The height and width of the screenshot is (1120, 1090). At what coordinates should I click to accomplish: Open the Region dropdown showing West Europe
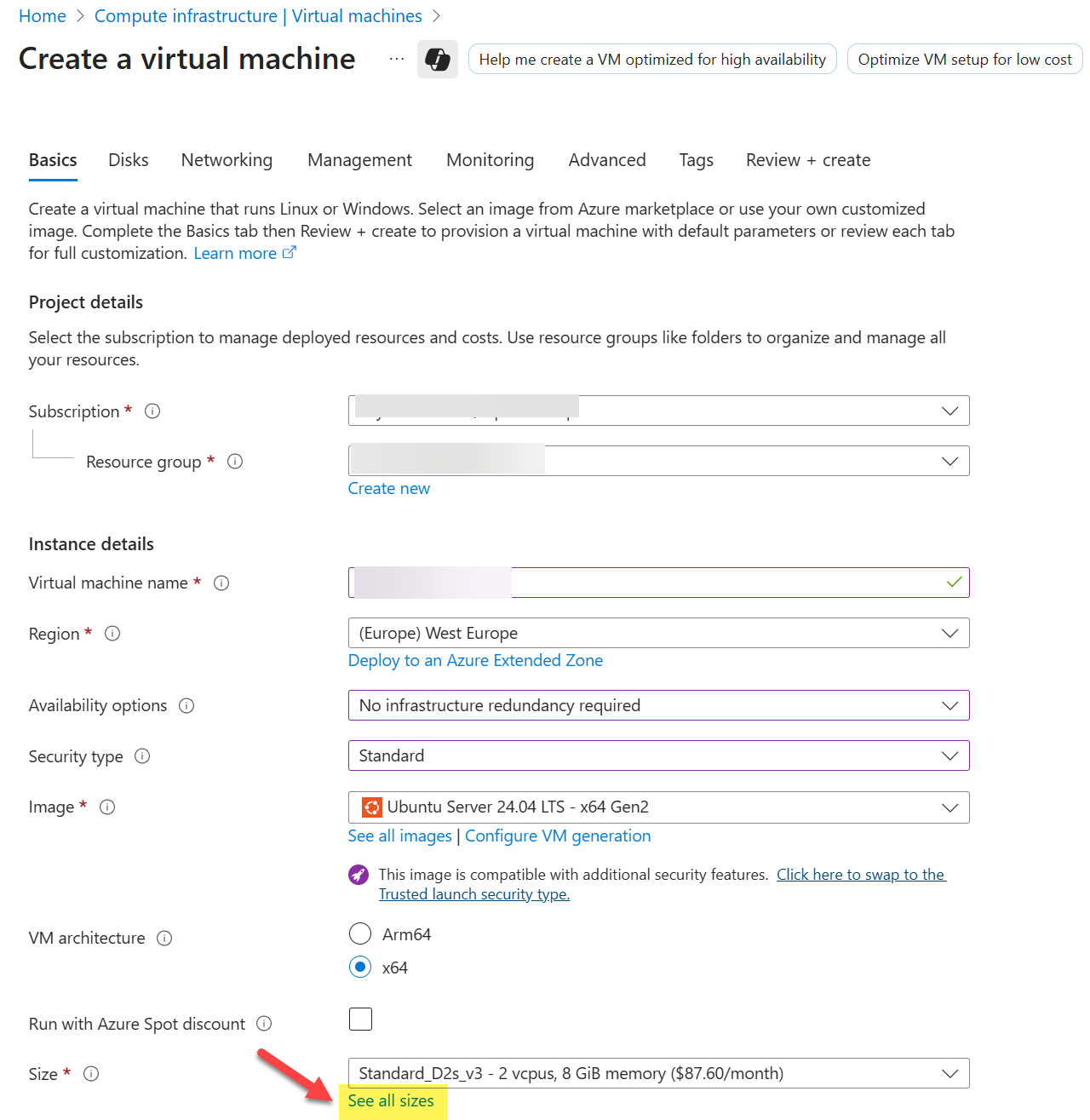pos(658,633)
